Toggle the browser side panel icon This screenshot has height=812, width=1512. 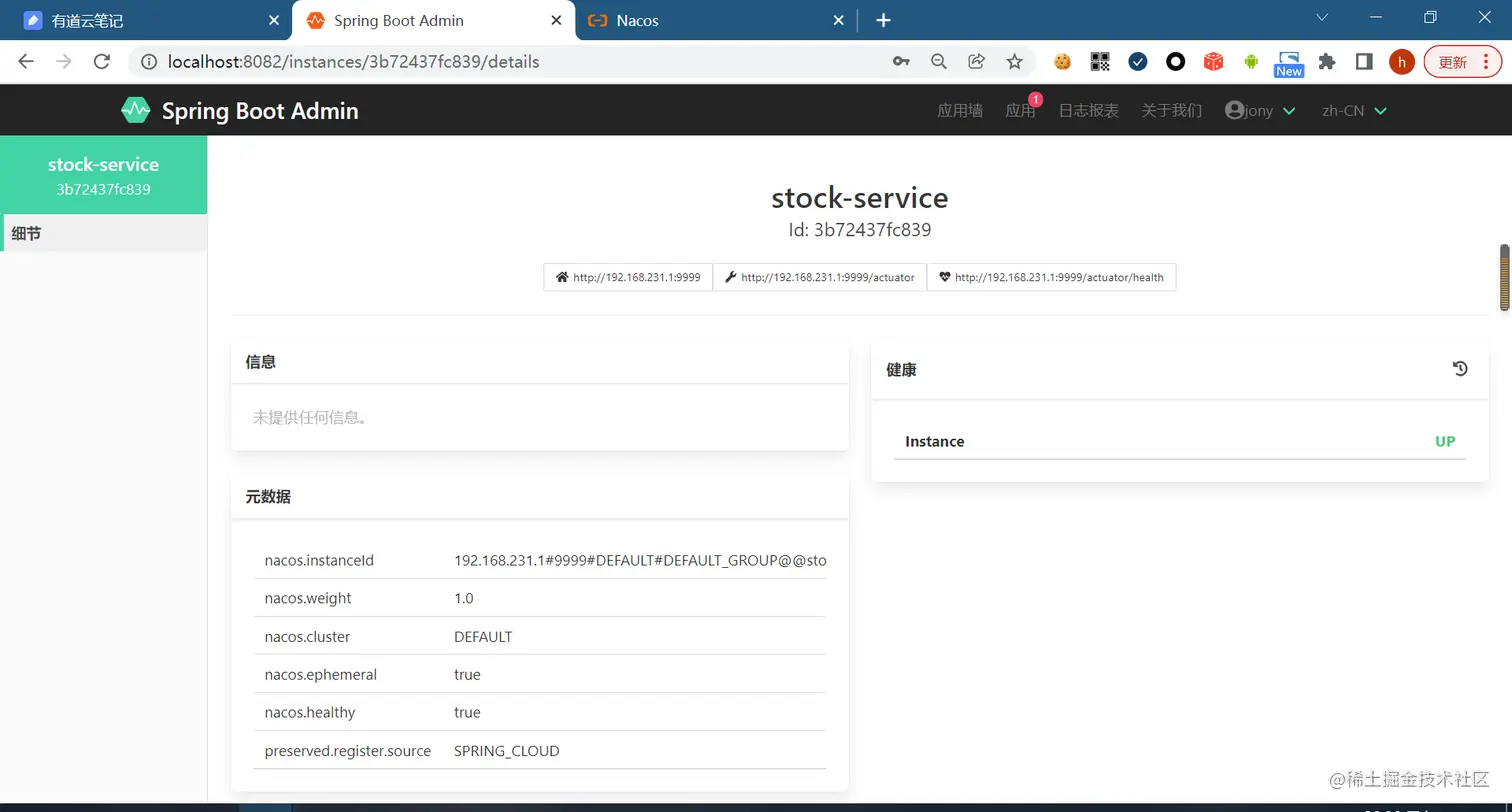(1364, 62)
